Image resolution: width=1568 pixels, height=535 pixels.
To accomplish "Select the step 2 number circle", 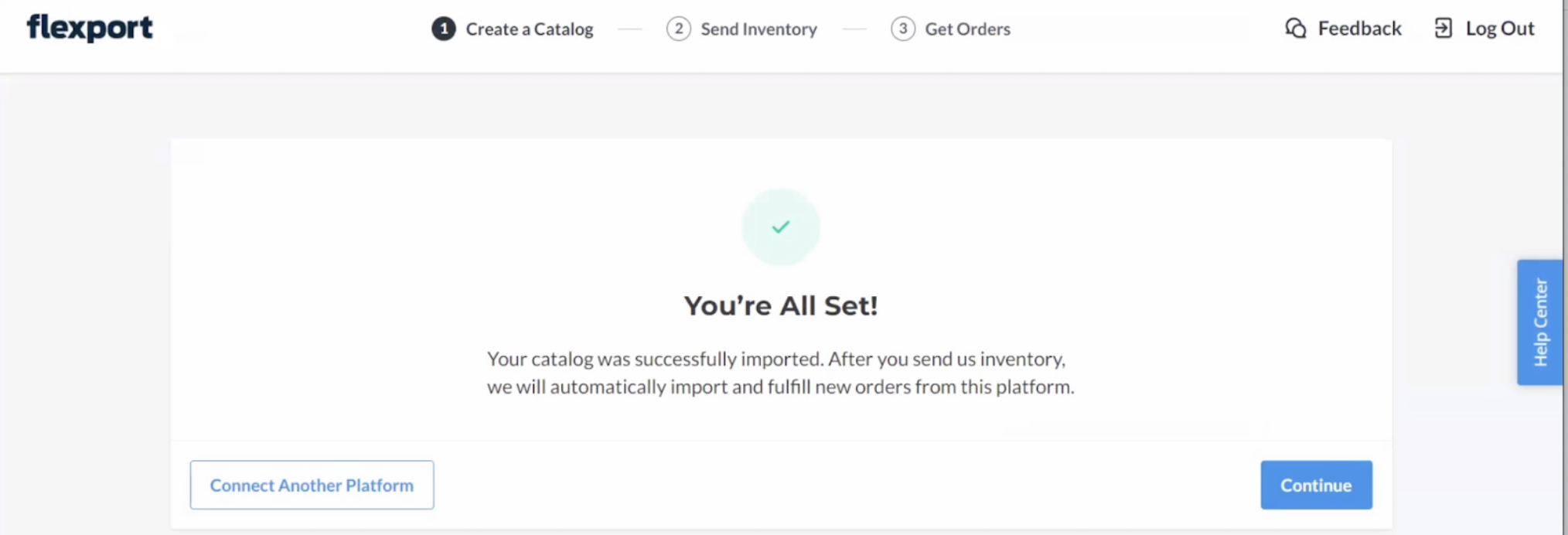I will pos(678,29).
